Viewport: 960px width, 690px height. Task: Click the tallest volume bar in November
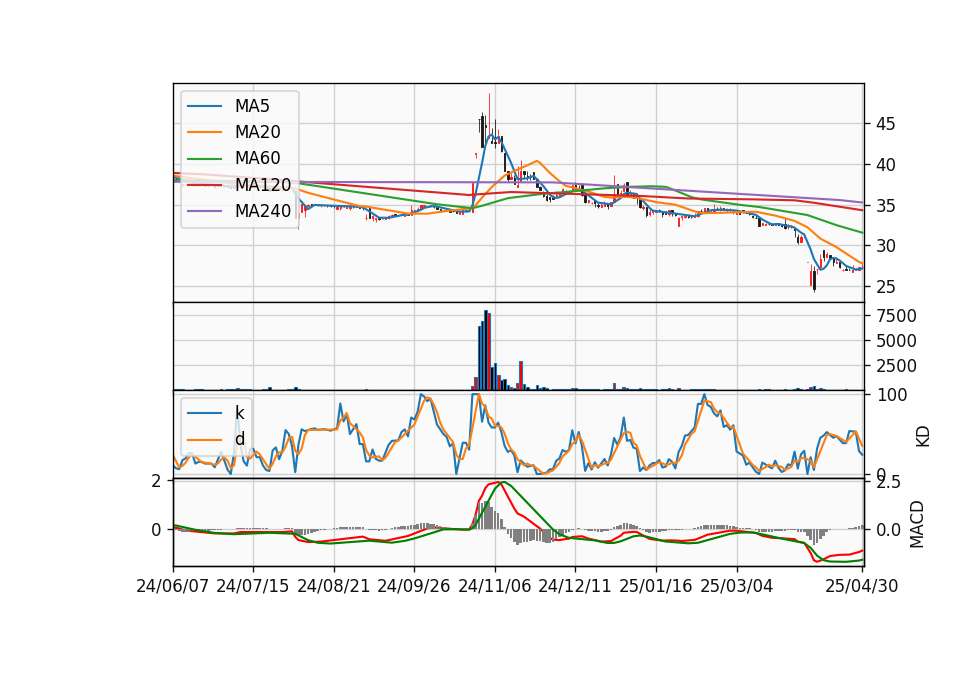coord(486,350)
